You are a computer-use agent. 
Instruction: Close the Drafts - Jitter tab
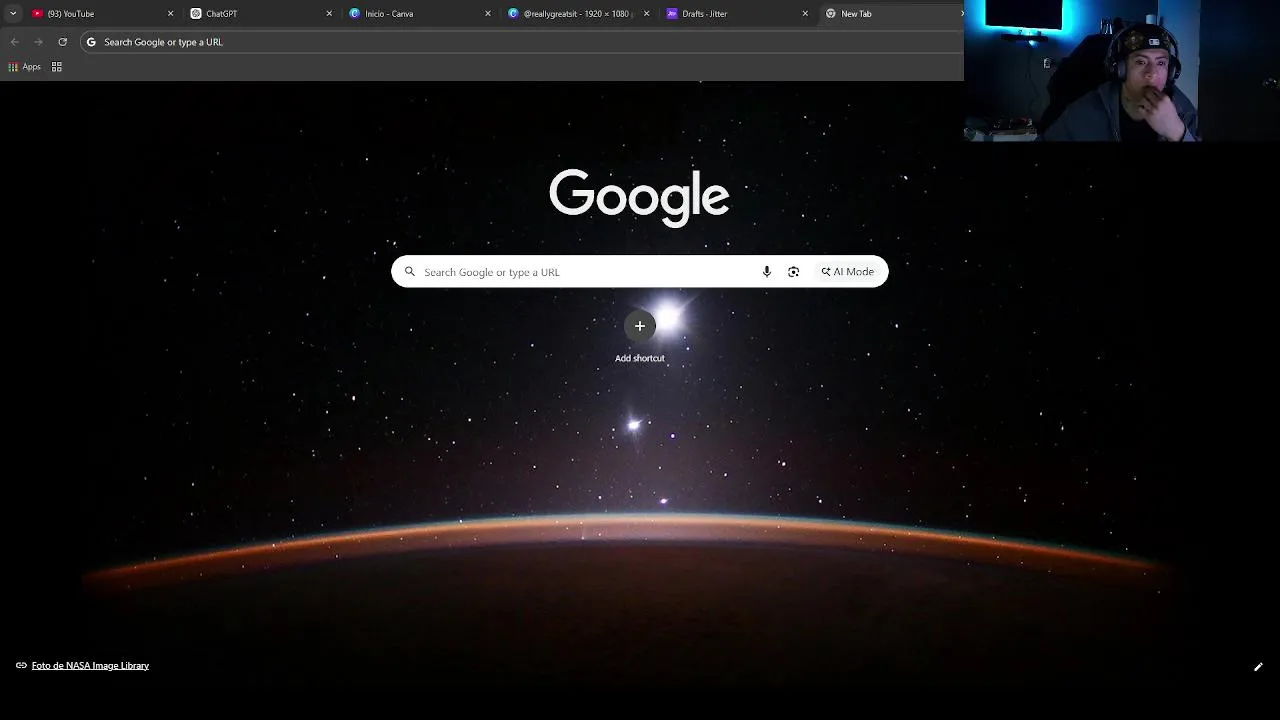[x=805, y=14]
